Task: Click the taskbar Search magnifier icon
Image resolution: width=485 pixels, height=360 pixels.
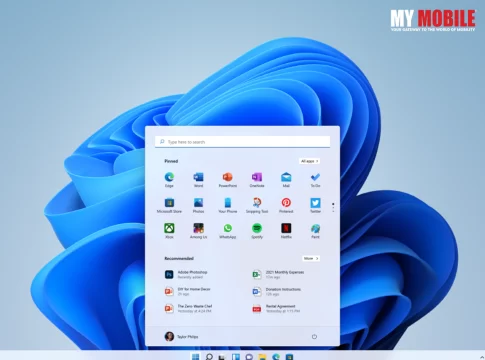Action: click(209, 357)
